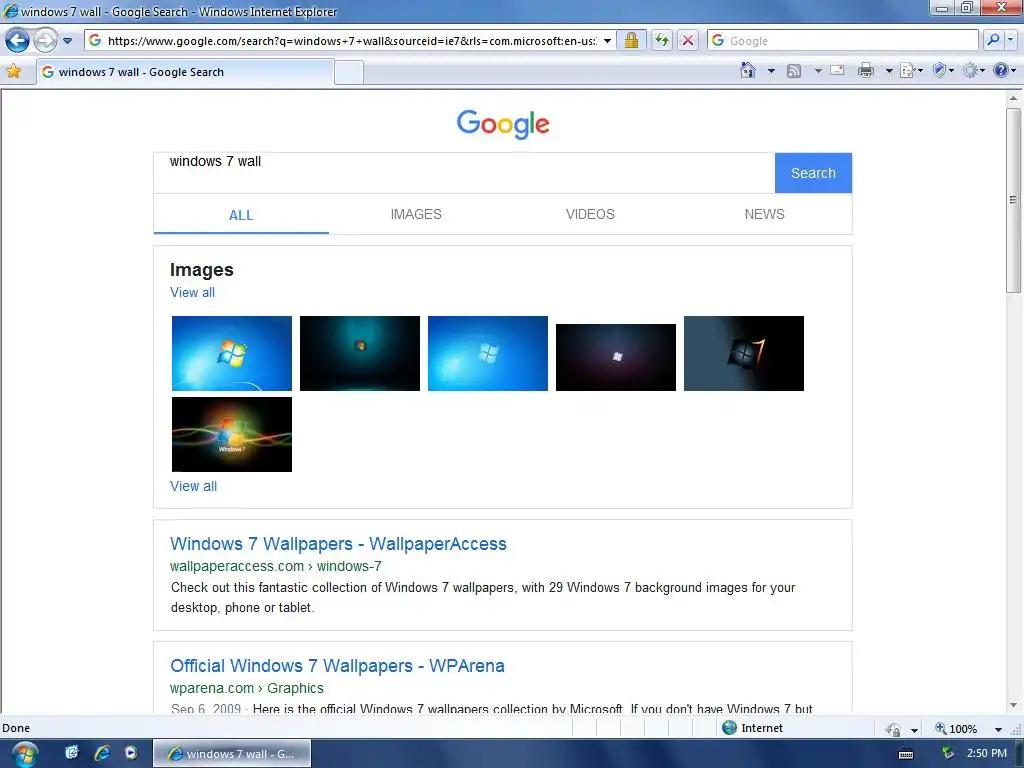This screenshot has height=768, width=1024.
Task: Select the ALL results tab
Action: tap(241, 215)
